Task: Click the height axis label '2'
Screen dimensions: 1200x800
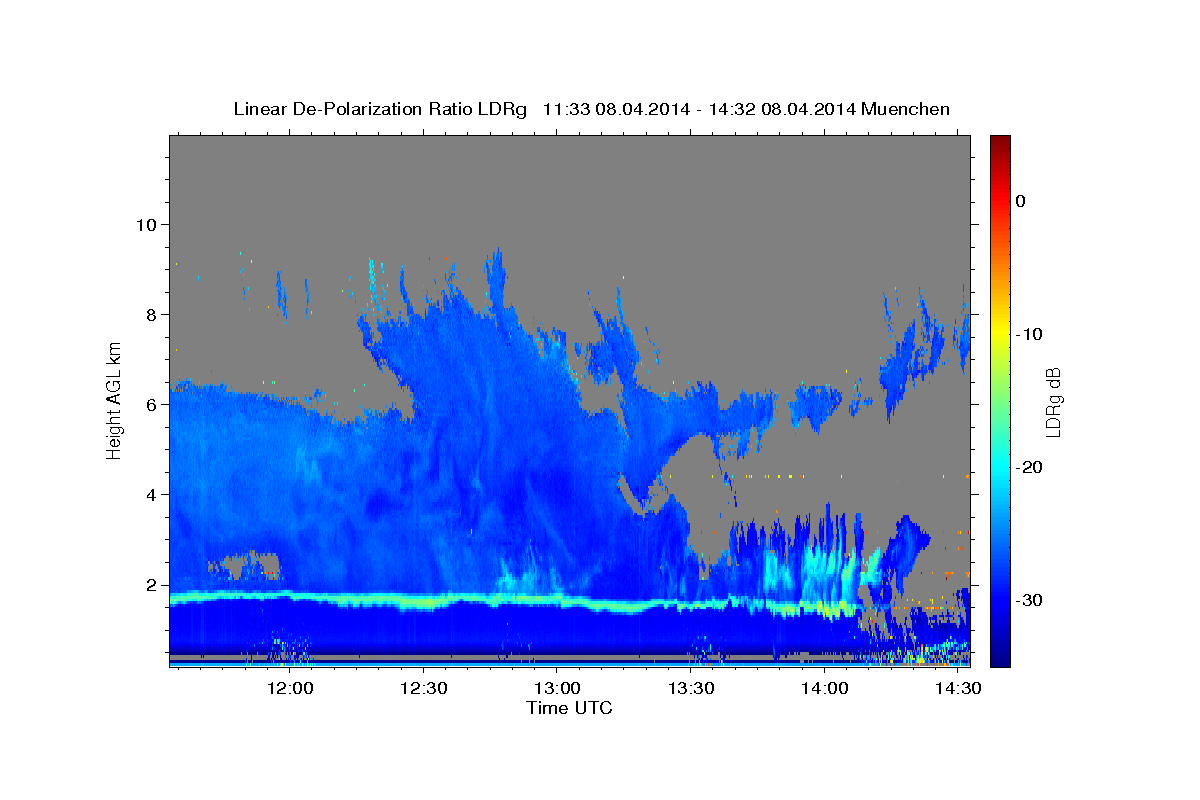Action: tap(153, 584)
